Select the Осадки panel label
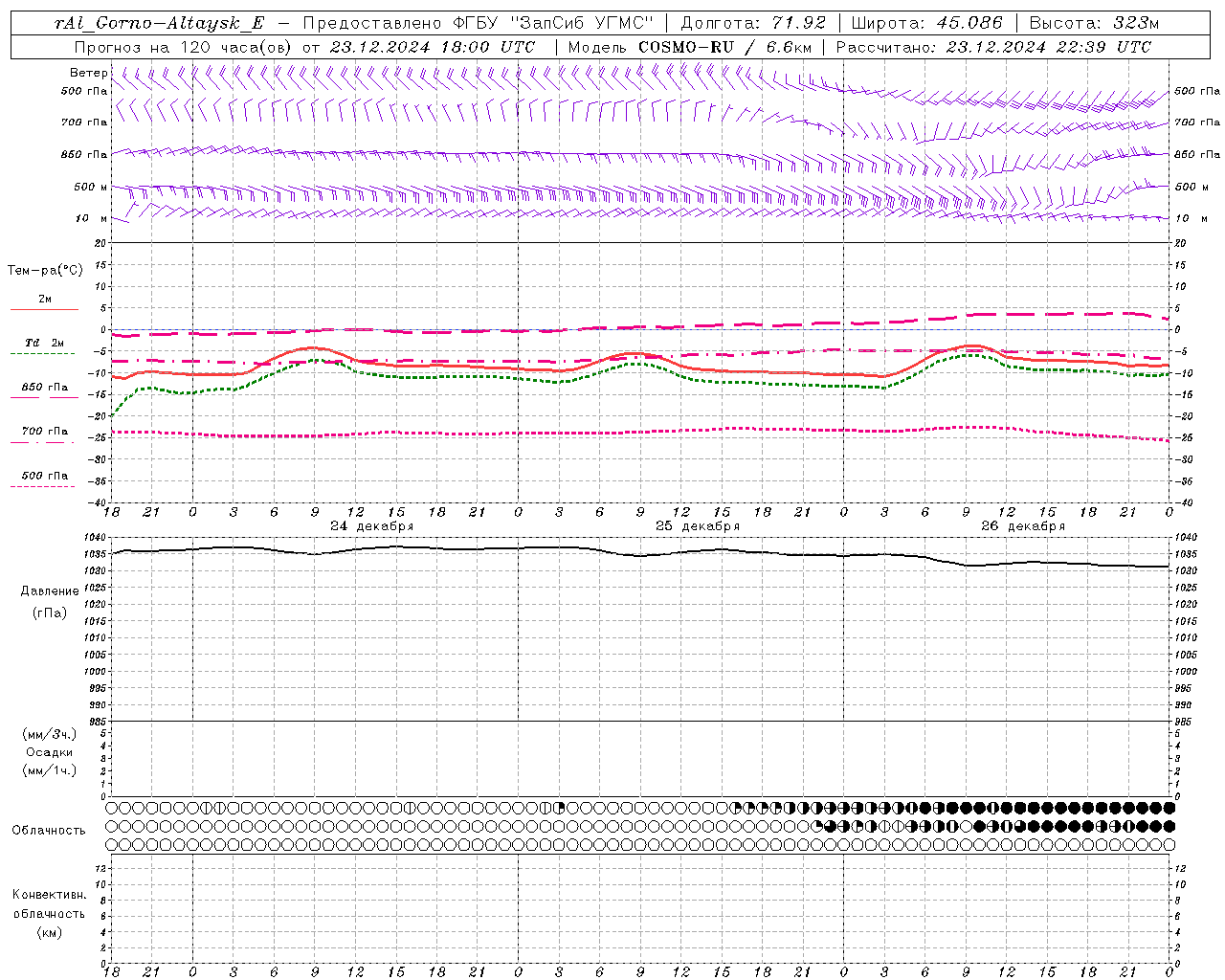The height and width of the screenshot is (980, 1225). point(50,752)
